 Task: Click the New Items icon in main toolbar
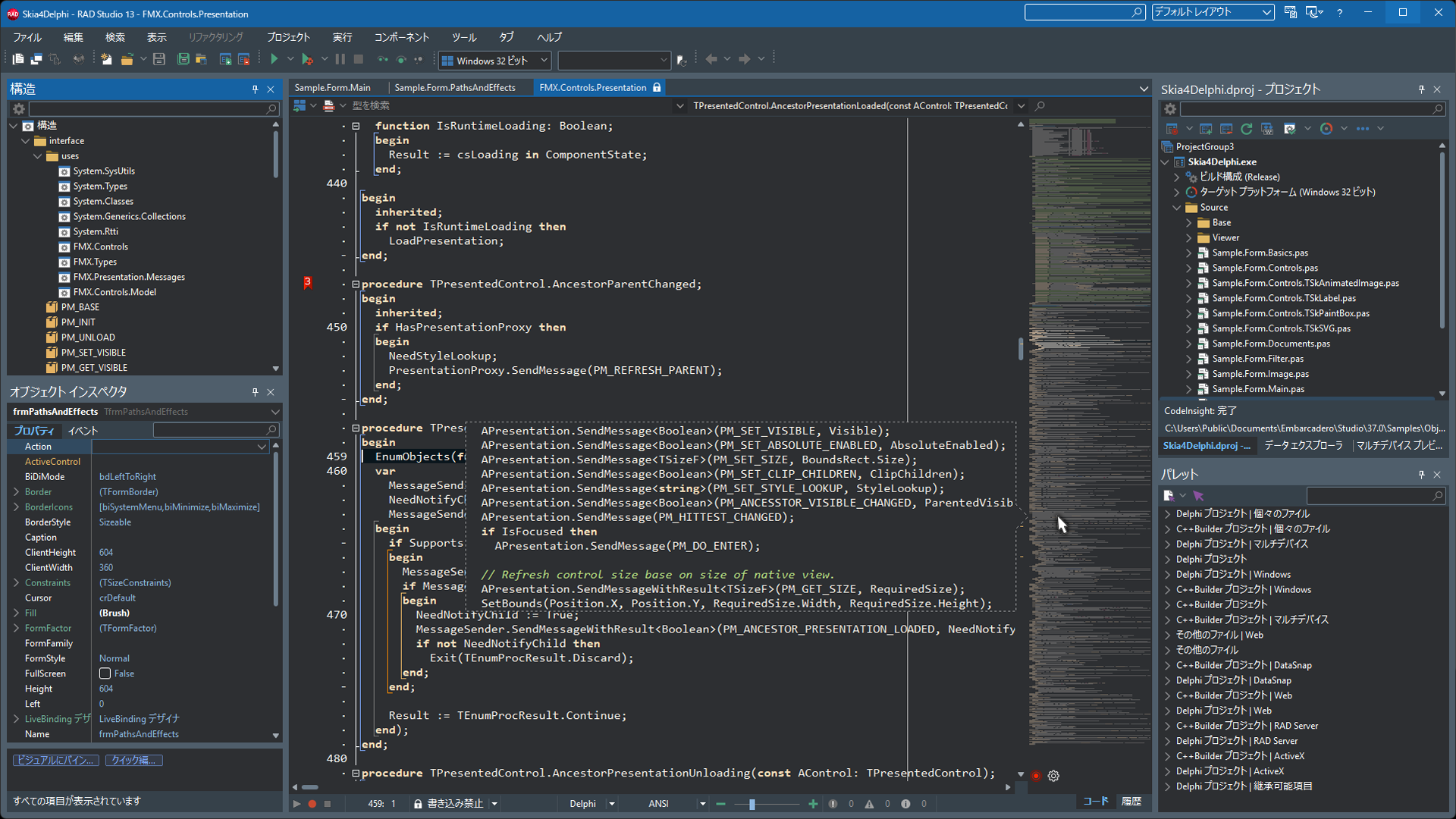107,59
